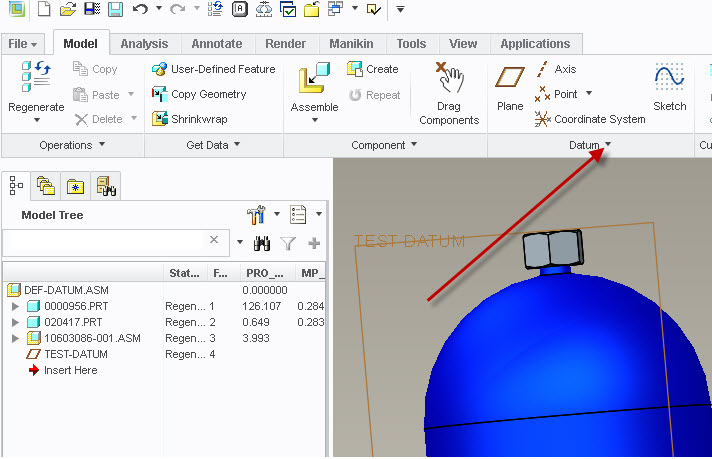The width and height of the screenshot is (712, 459).
Task: Activate the Drag Components tool
Action: point(449,90)
